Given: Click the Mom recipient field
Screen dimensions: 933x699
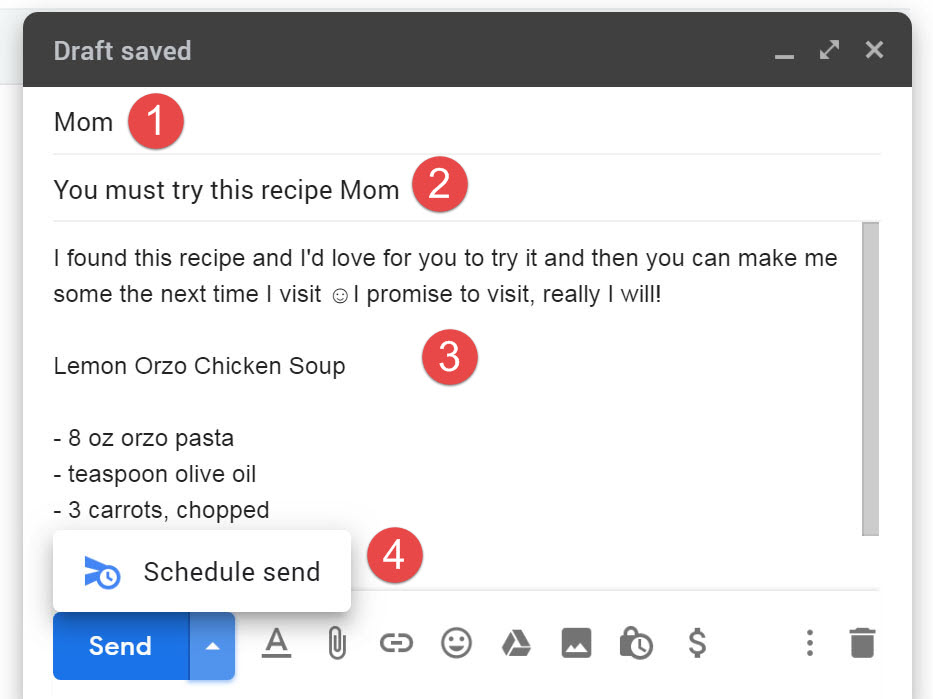Looking at the screenshot, I should point(466,122).
